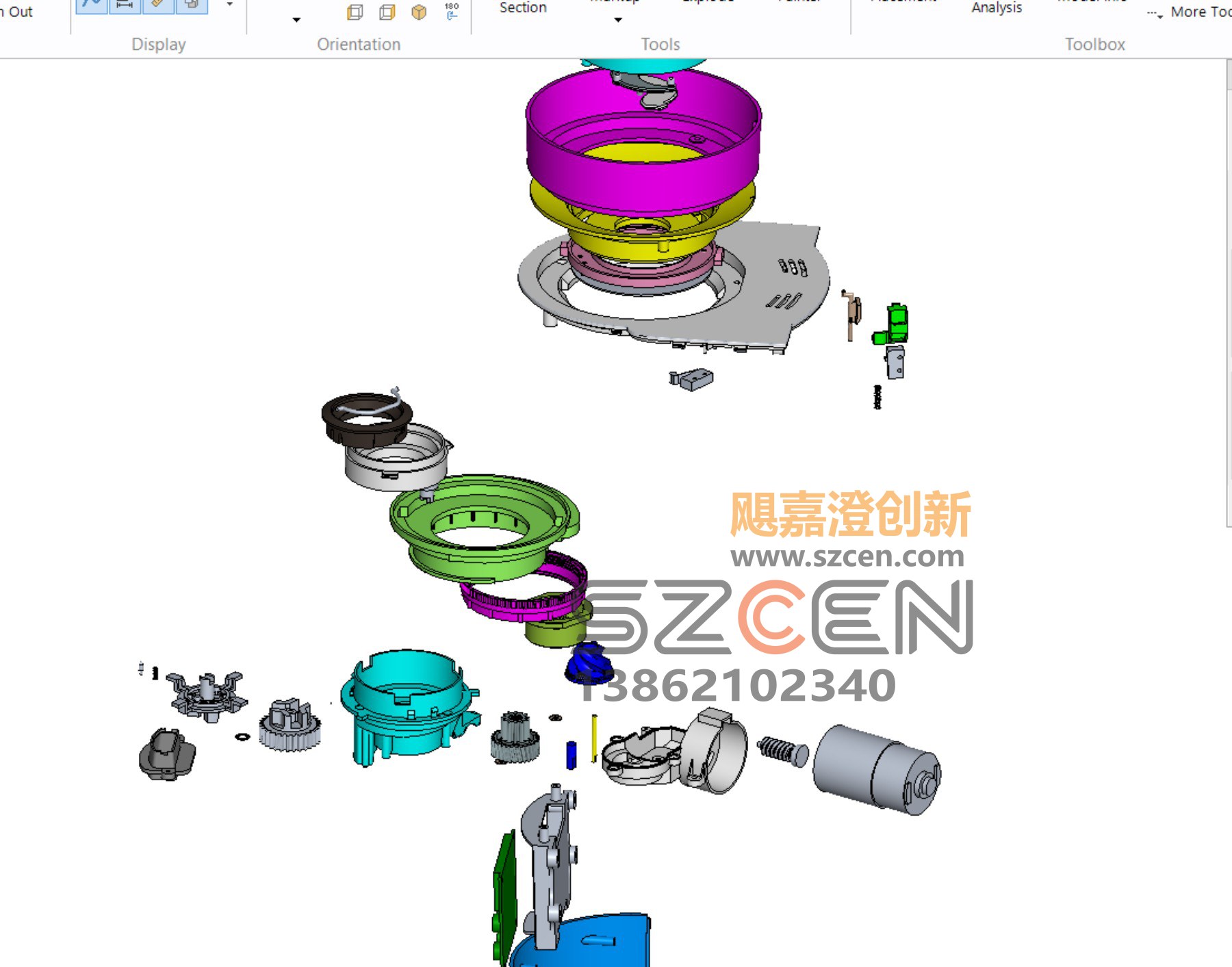Click the Orientation group label
1232x967 pixels.
pos(359,44)
